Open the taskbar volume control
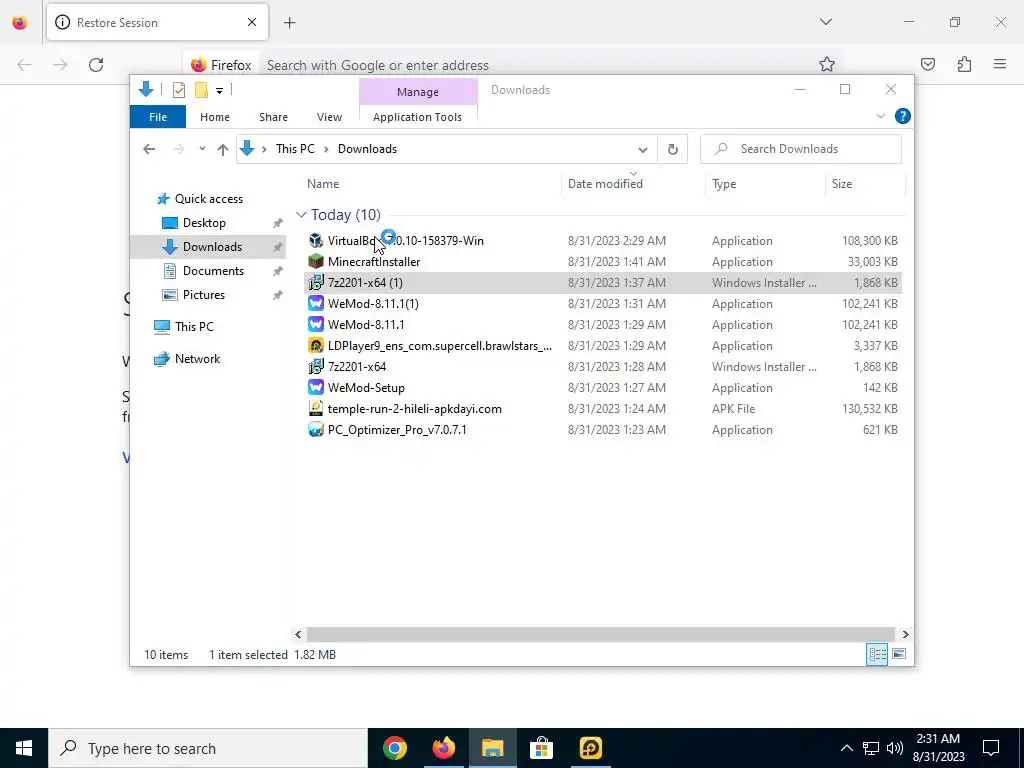The width and height of the screenshot is (1024, 768). point(895,748)
